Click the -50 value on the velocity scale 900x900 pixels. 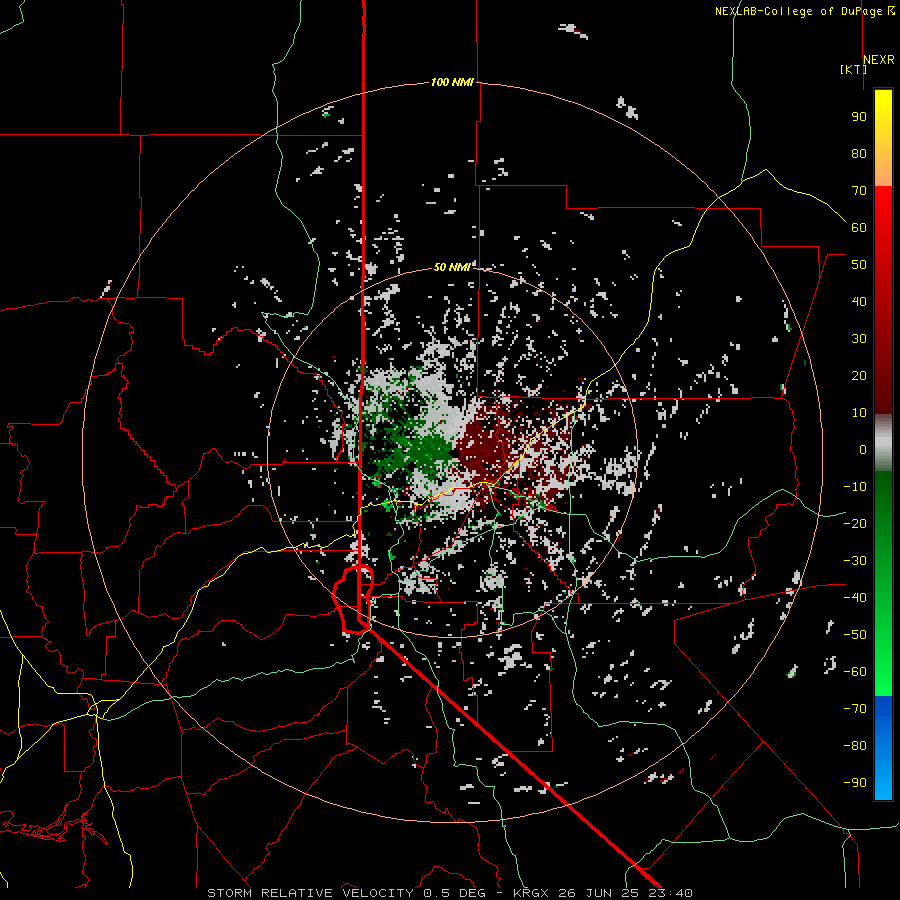tap(855, 635)
